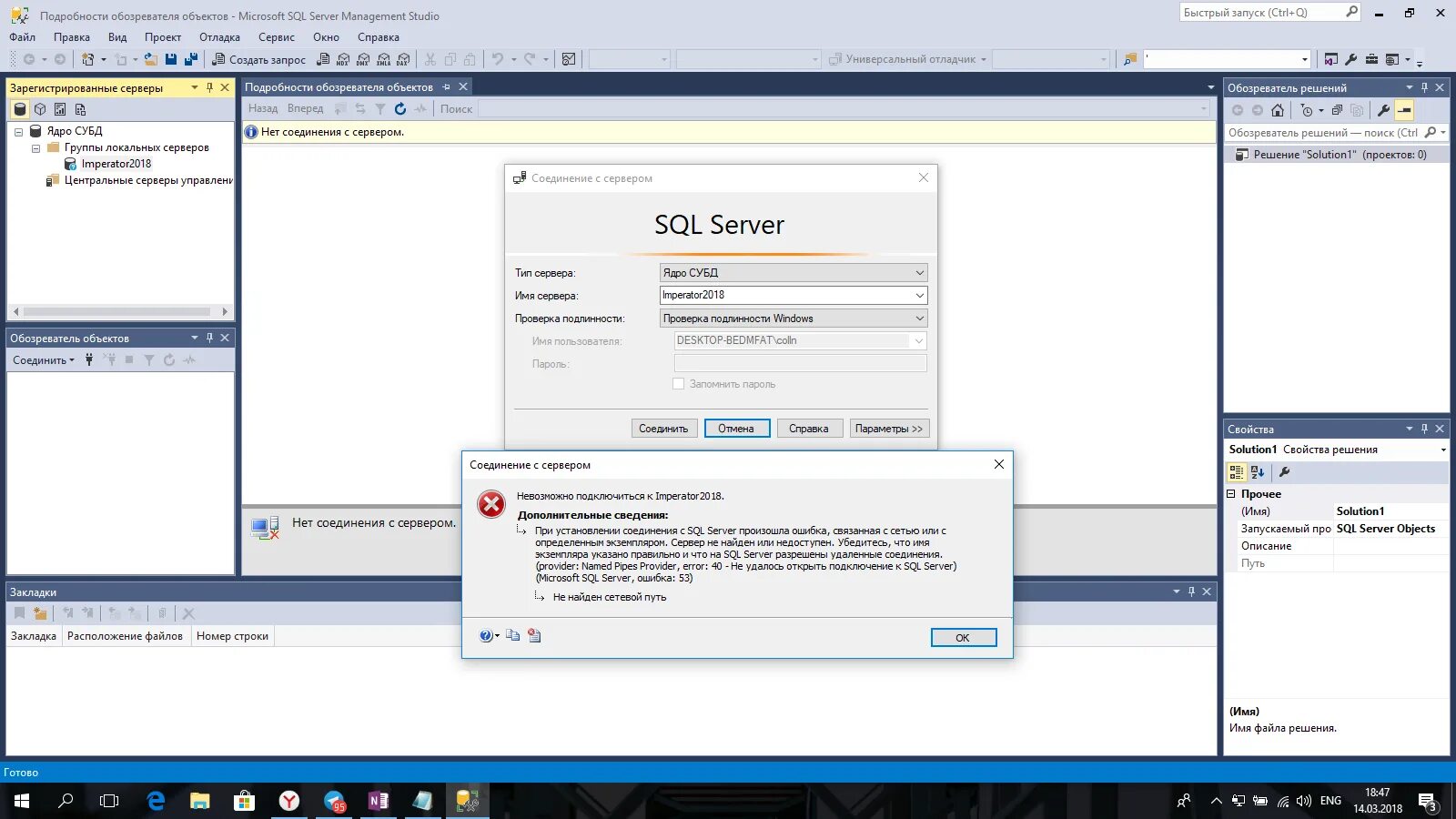Open the Правка menu
Screen dimensions: 1456x819
click(x=72, y=37)
